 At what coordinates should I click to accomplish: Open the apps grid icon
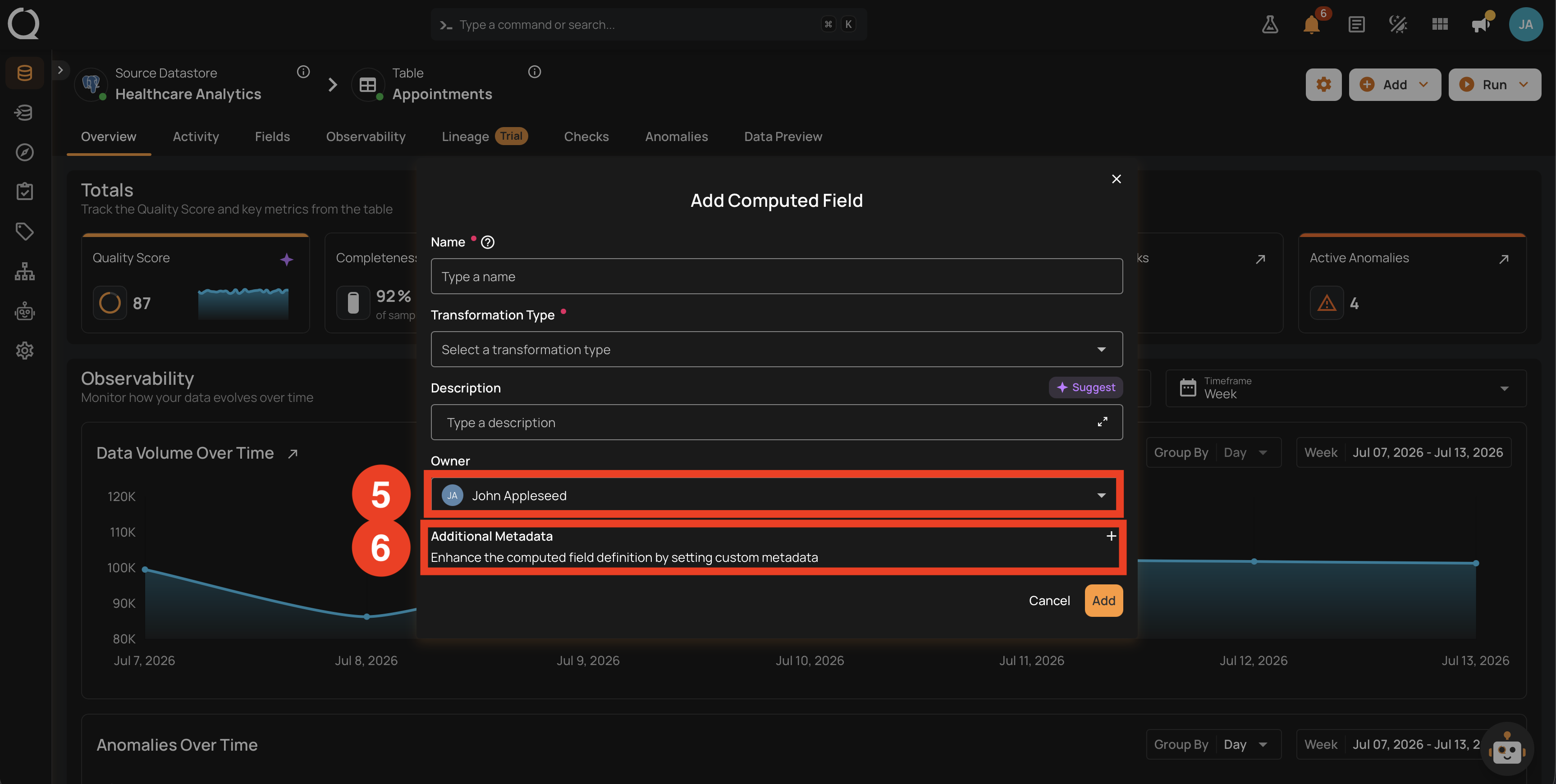(x=1440, y=24)
